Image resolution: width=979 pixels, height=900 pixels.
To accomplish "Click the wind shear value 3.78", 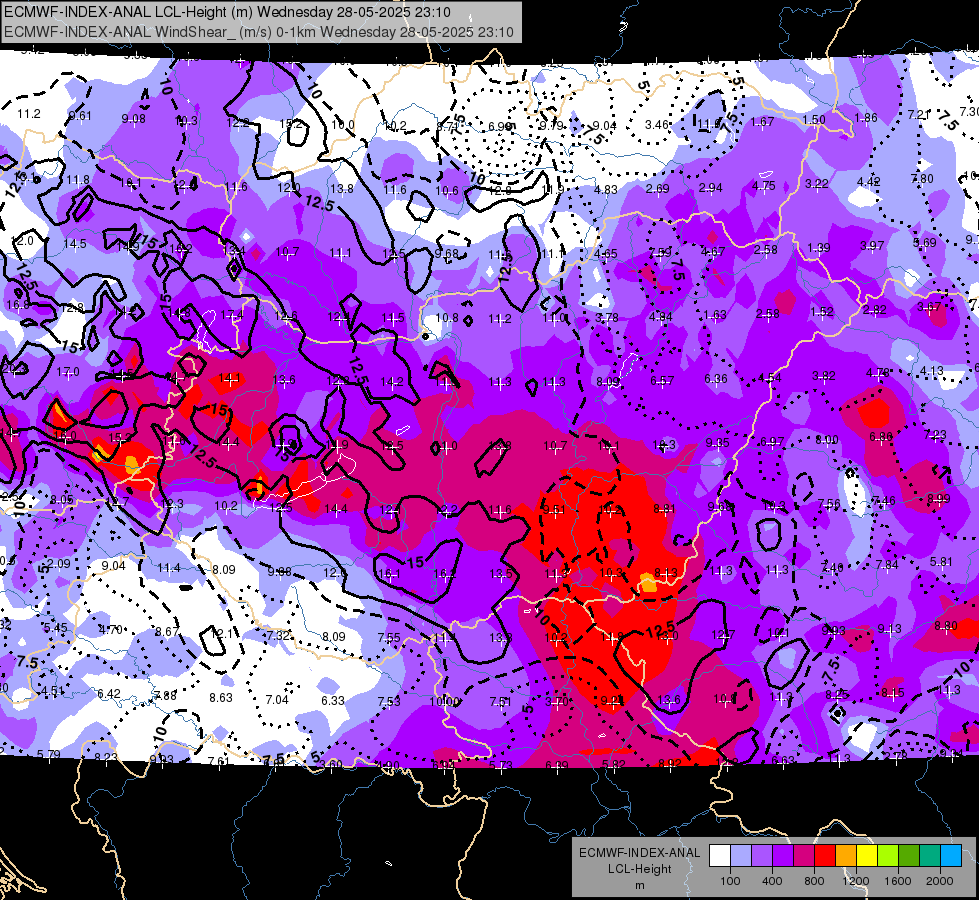I will point(607,318).
